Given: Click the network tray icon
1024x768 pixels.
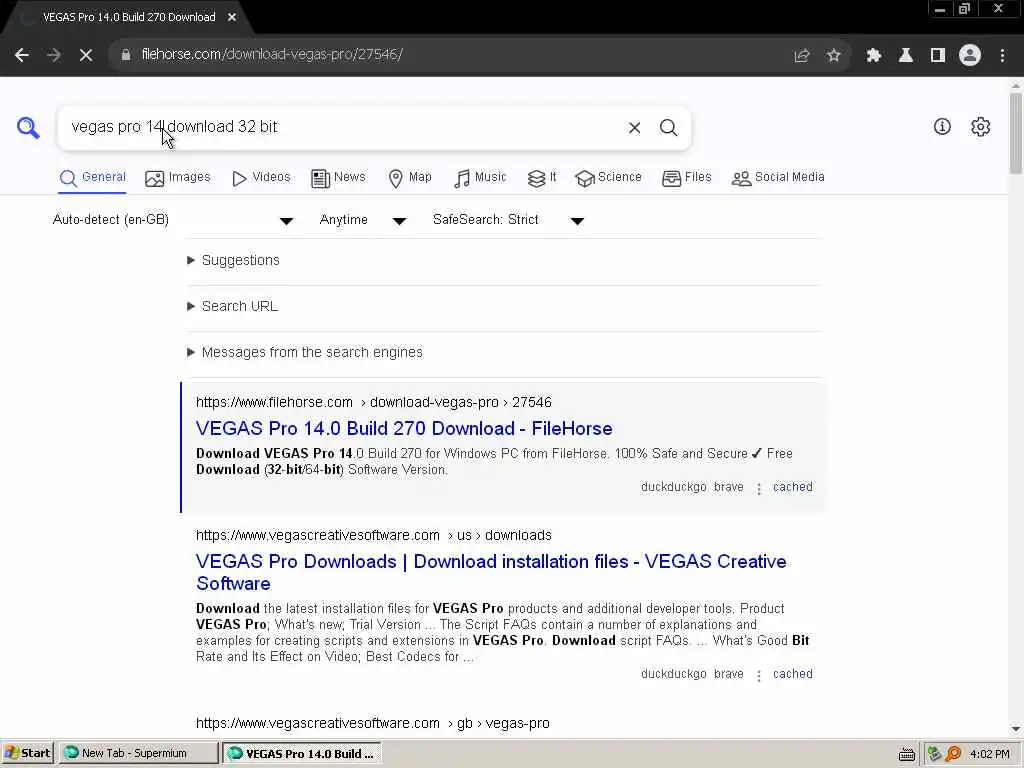Looking at the screenshot, I should tap(934, 754).
